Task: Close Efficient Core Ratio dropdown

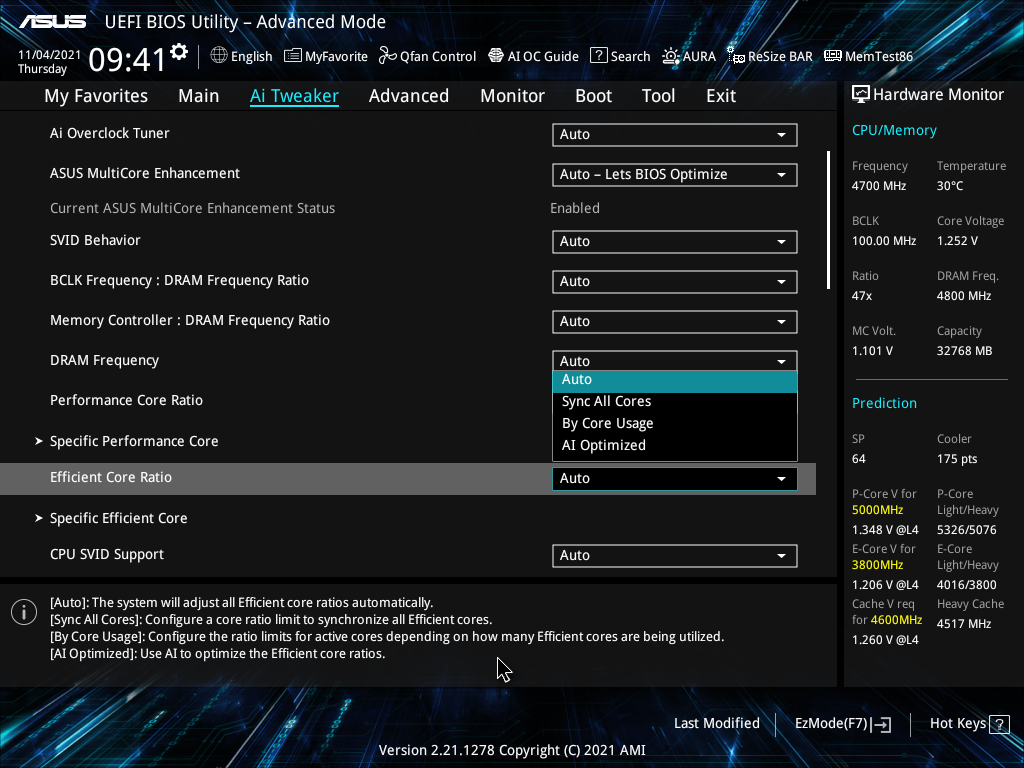Action: pyautogui.click(x=675, y=479)
